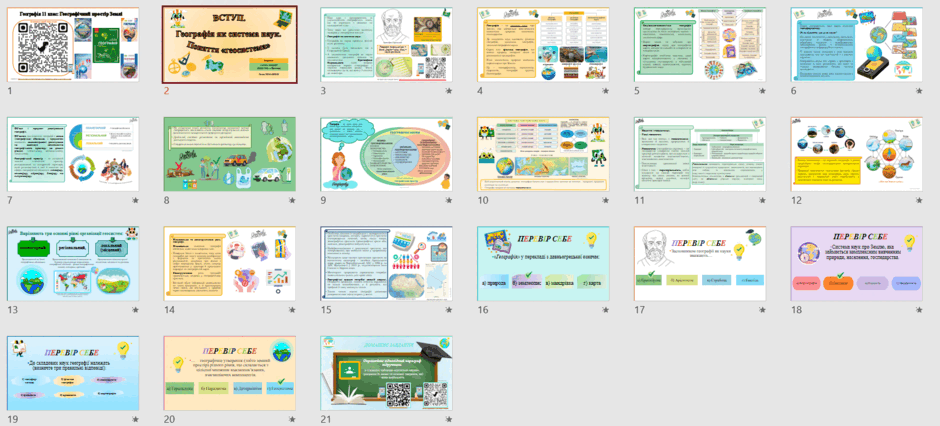
Task: Pick slide 9 with teacher and Venn diagram
Action: point(387,154)
